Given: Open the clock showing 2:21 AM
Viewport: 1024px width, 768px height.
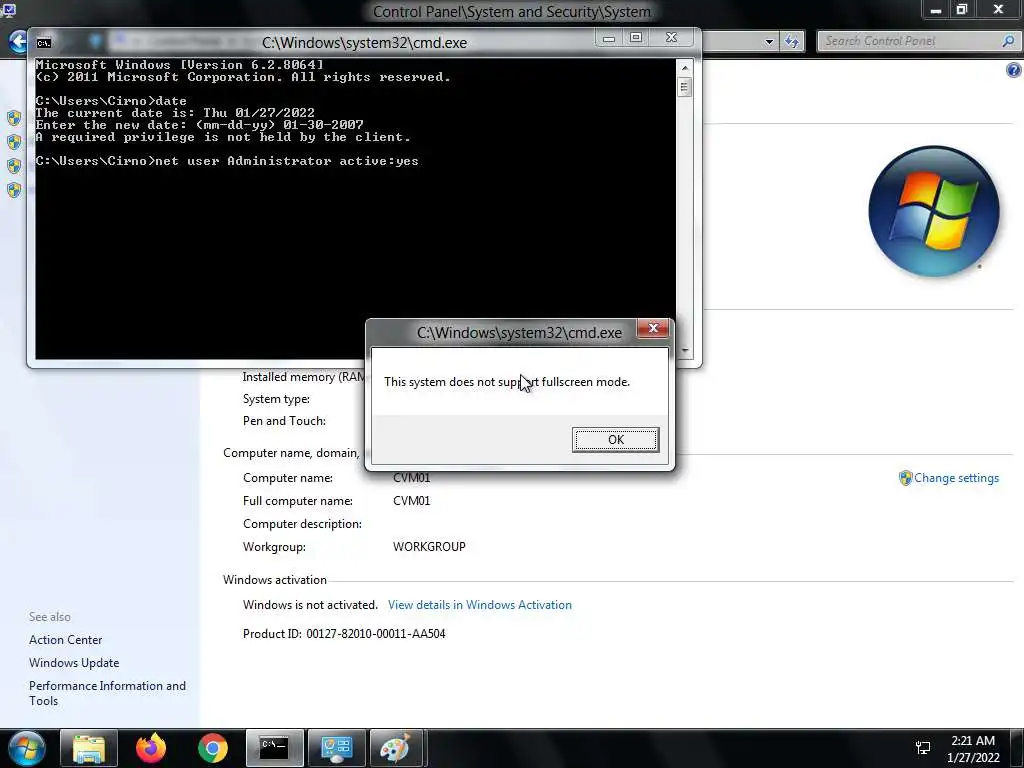Looking at the screenshot, I should (973, 749).
